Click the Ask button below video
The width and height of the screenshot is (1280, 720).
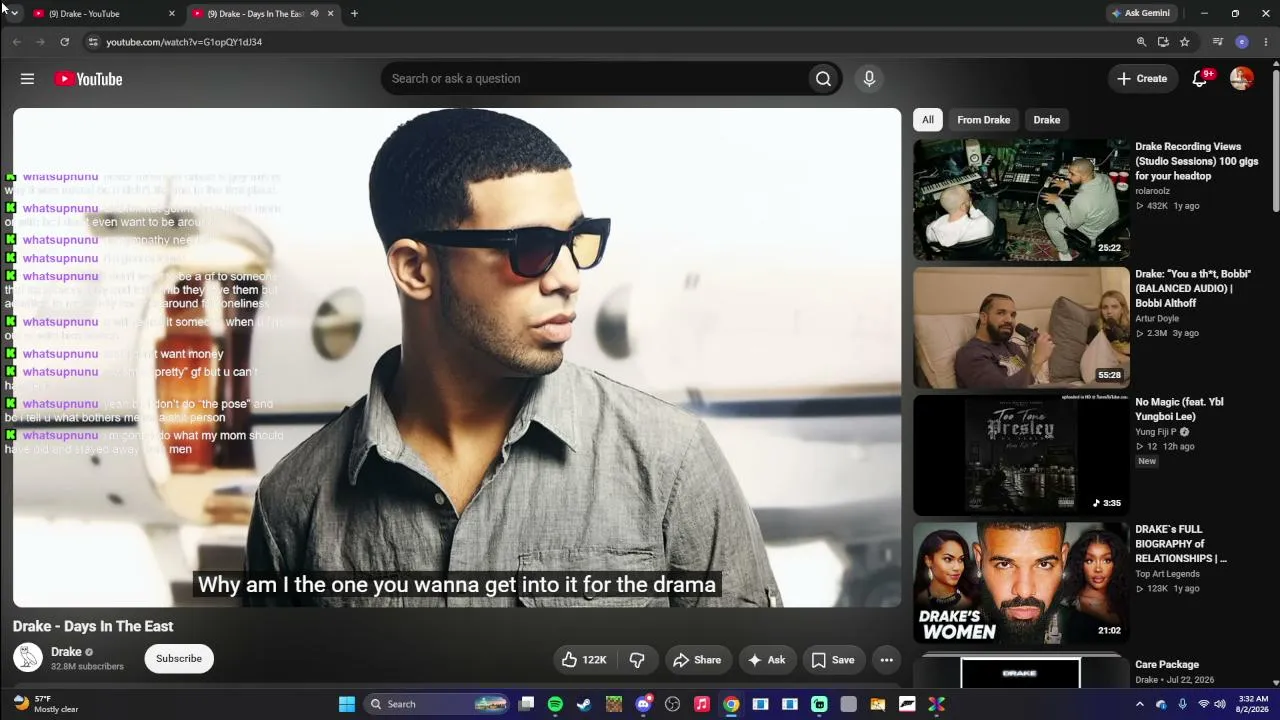pyautogui.click(x=767, y=660)
